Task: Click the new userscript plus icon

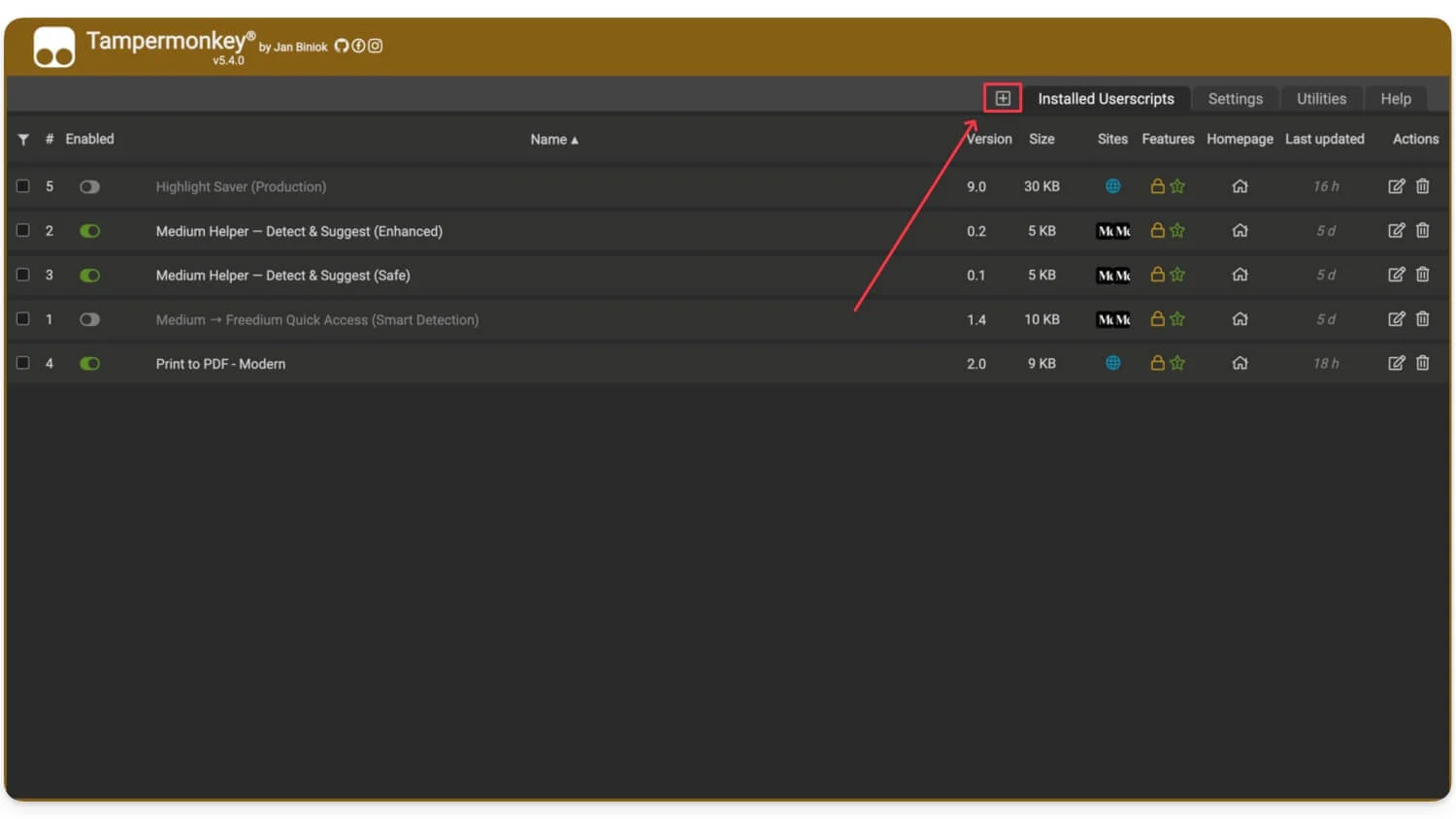Action: 1003,98
